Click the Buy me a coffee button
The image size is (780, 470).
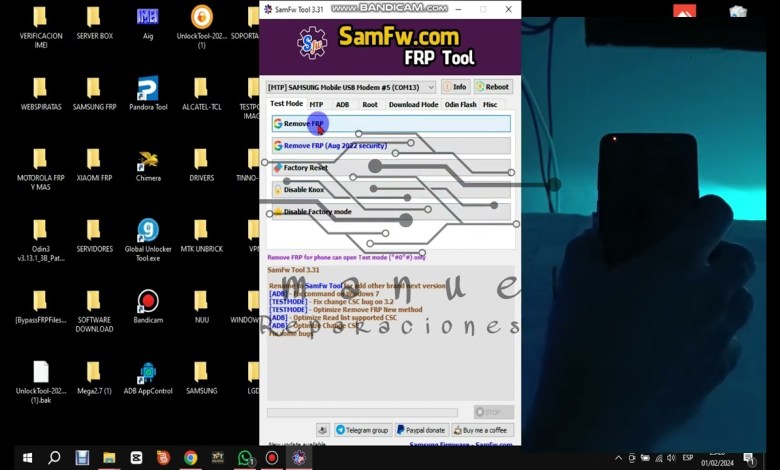pos(483,430)
